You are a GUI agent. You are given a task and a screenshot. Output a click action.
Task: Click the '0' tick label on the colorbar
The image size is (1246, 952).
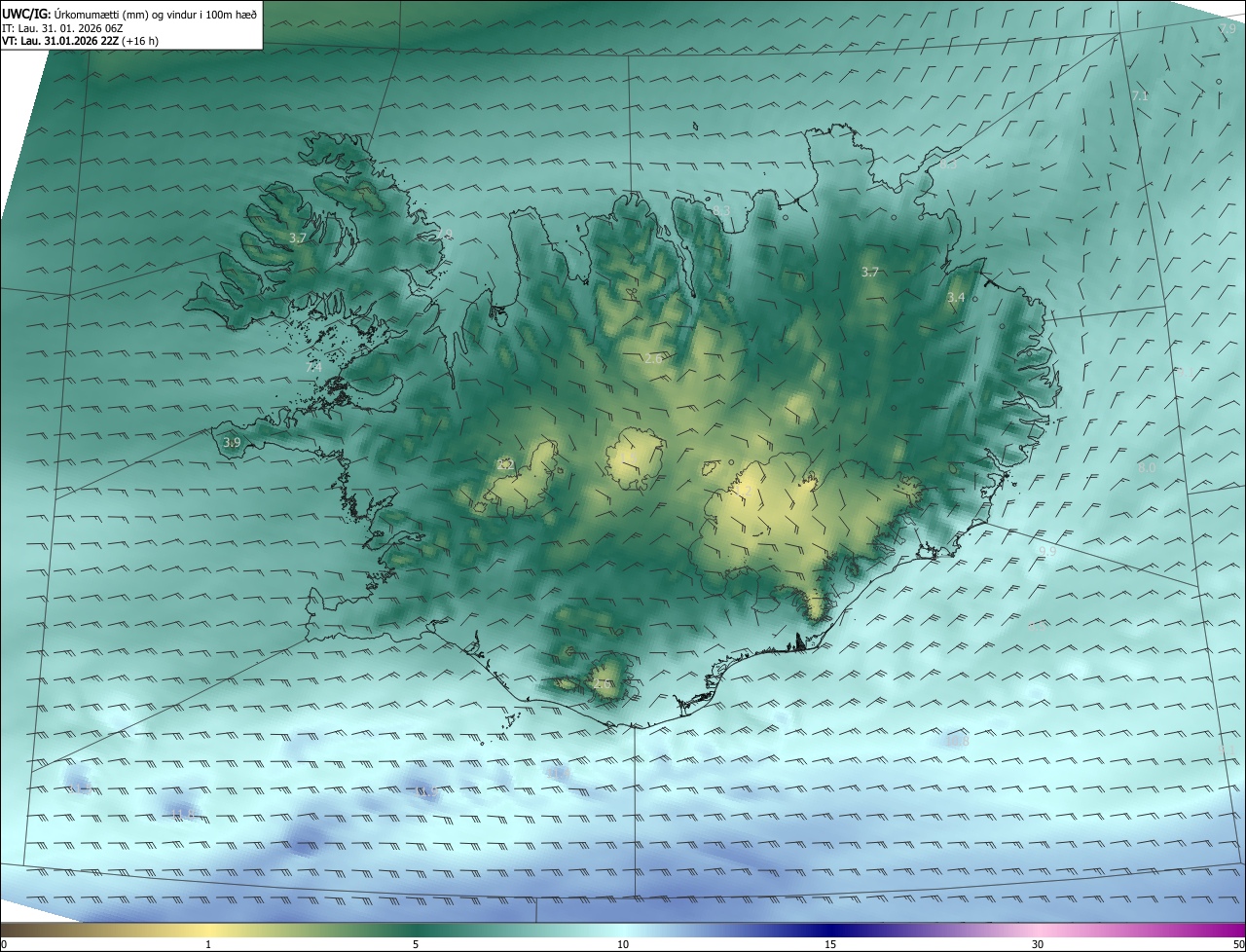click(x=3, y=944)
